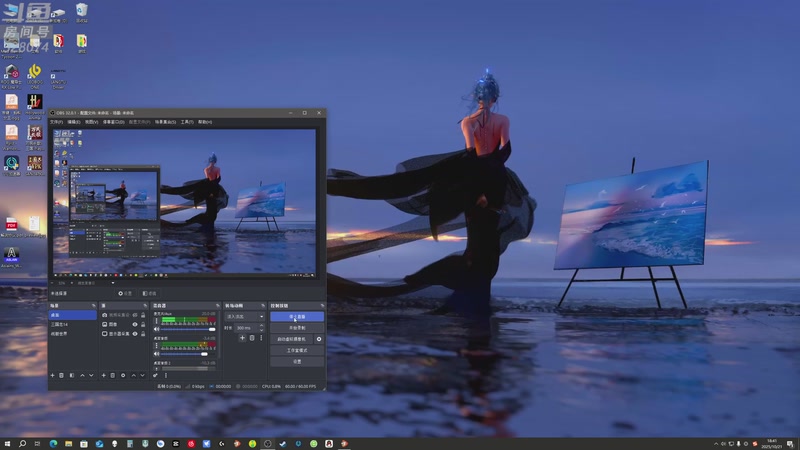The height and width of the screenshot is (450, 800).
Task: Select the second scene in Scenes list
Action: pyautogui.click(x=72, y=324)
